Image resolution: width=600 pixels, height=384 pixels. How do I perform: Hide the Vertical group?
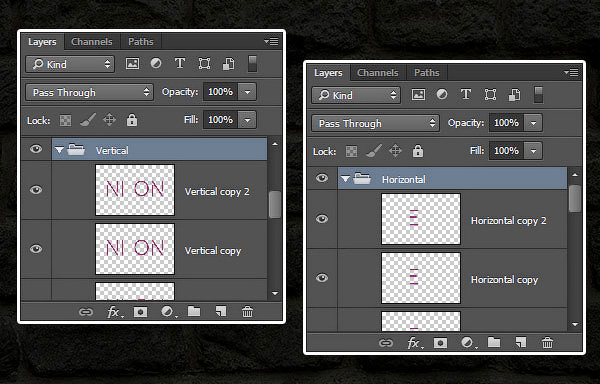36,148
